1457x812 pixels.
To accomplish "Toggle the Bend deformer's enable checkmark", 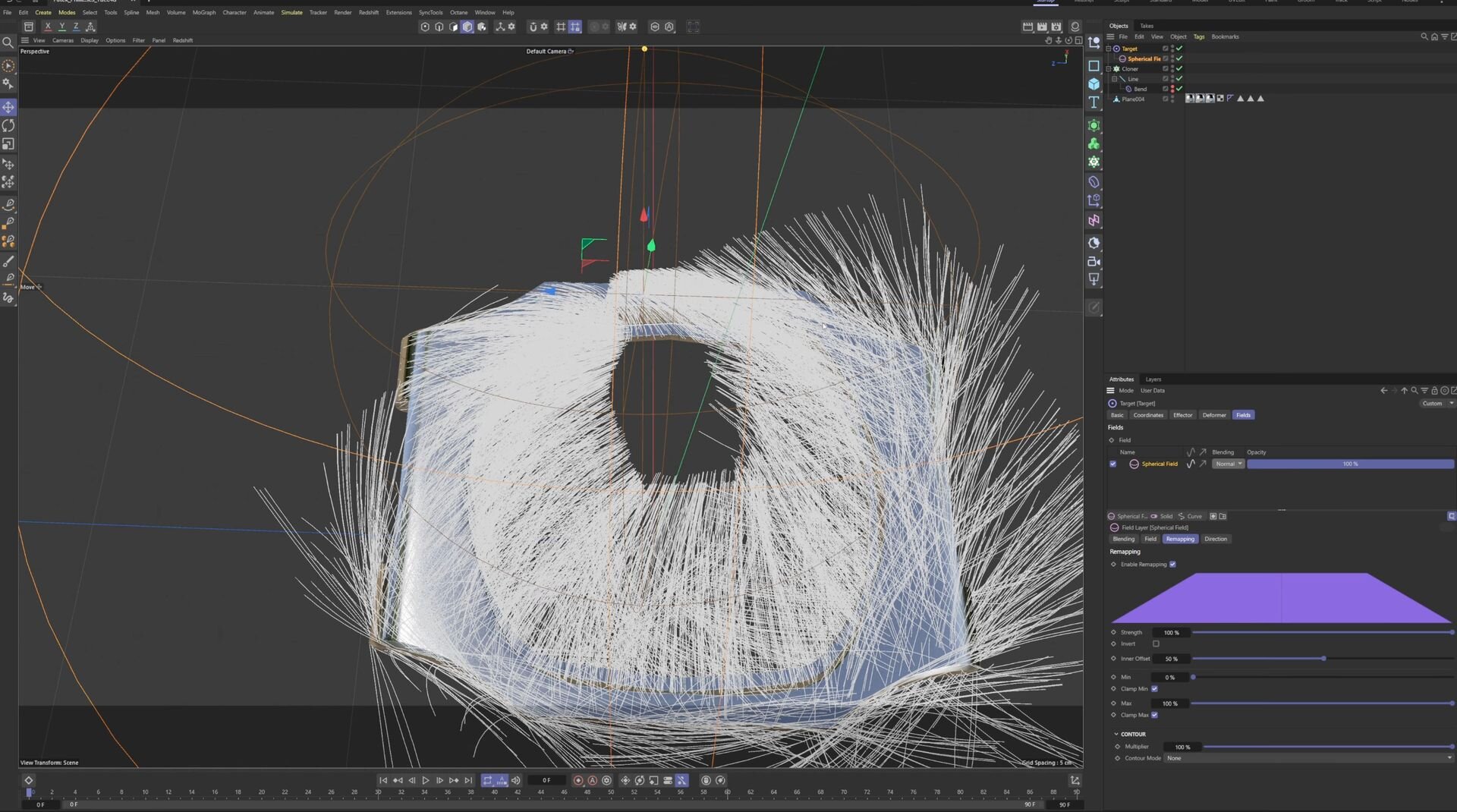I will coord(1179,89).
